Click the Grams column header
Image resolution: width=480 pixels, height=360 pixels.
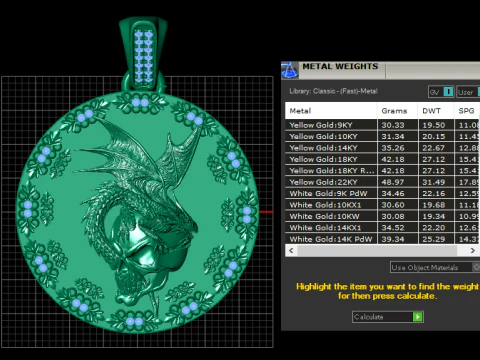pyautogui.click(x=397, y=111)
